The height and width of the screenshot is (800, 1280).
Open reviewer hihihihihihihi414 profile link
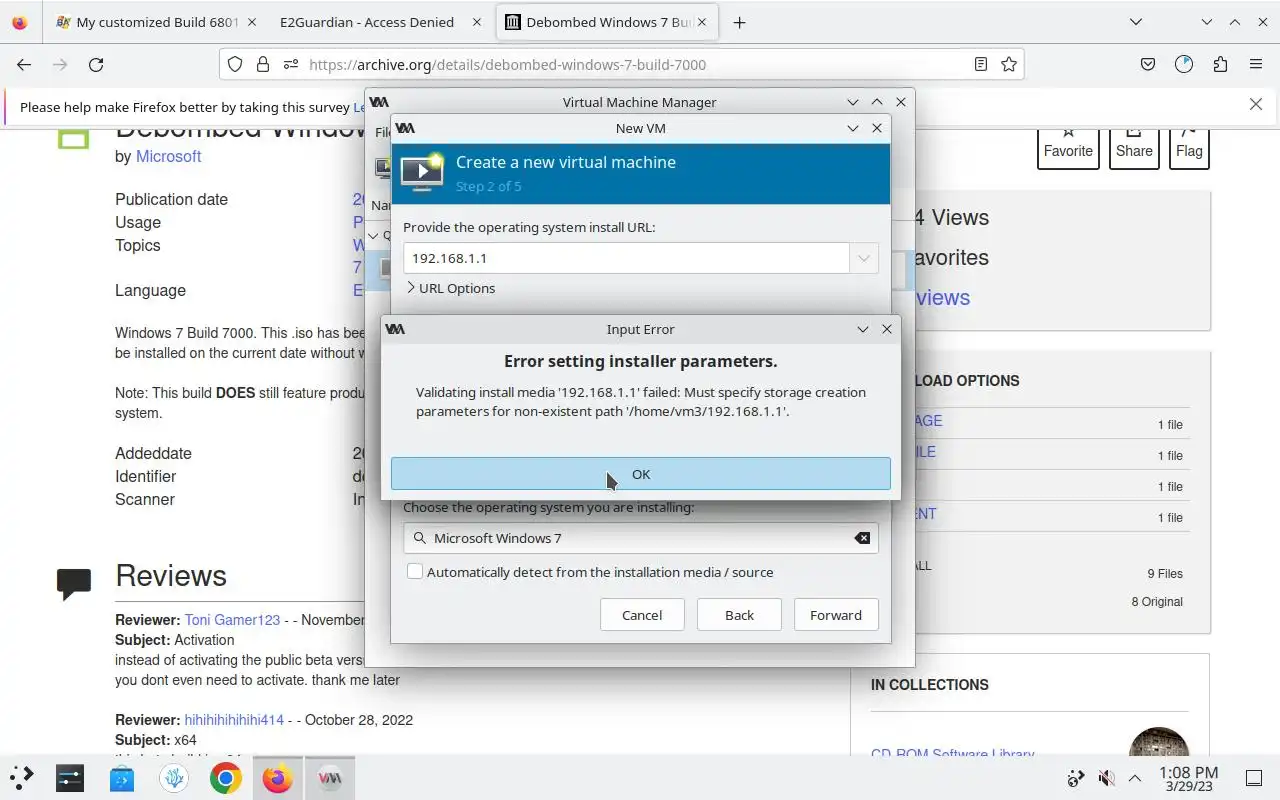(234, 720)
